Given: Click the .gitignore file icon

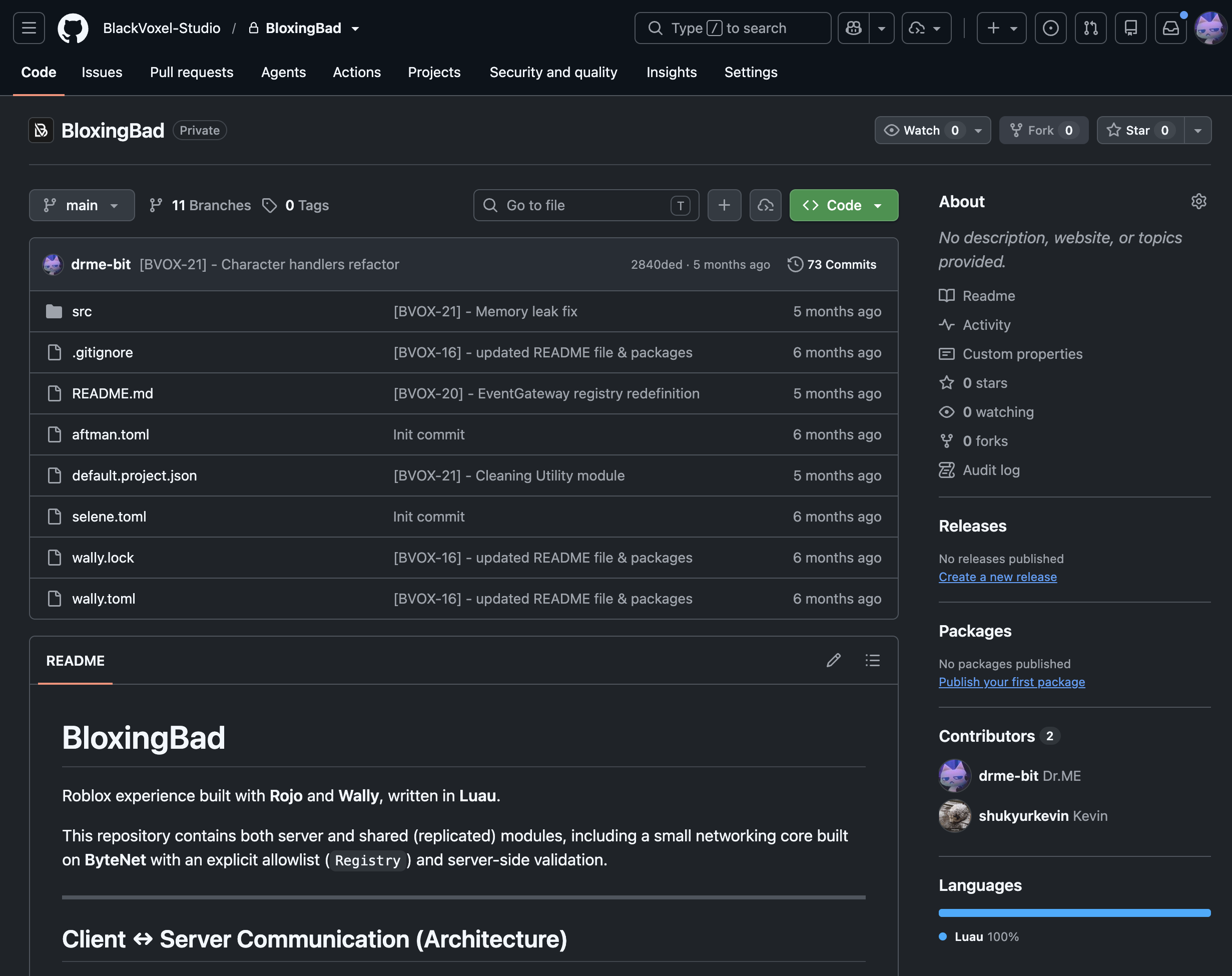Looking at the screenshot, I should [x=54, y=352].
